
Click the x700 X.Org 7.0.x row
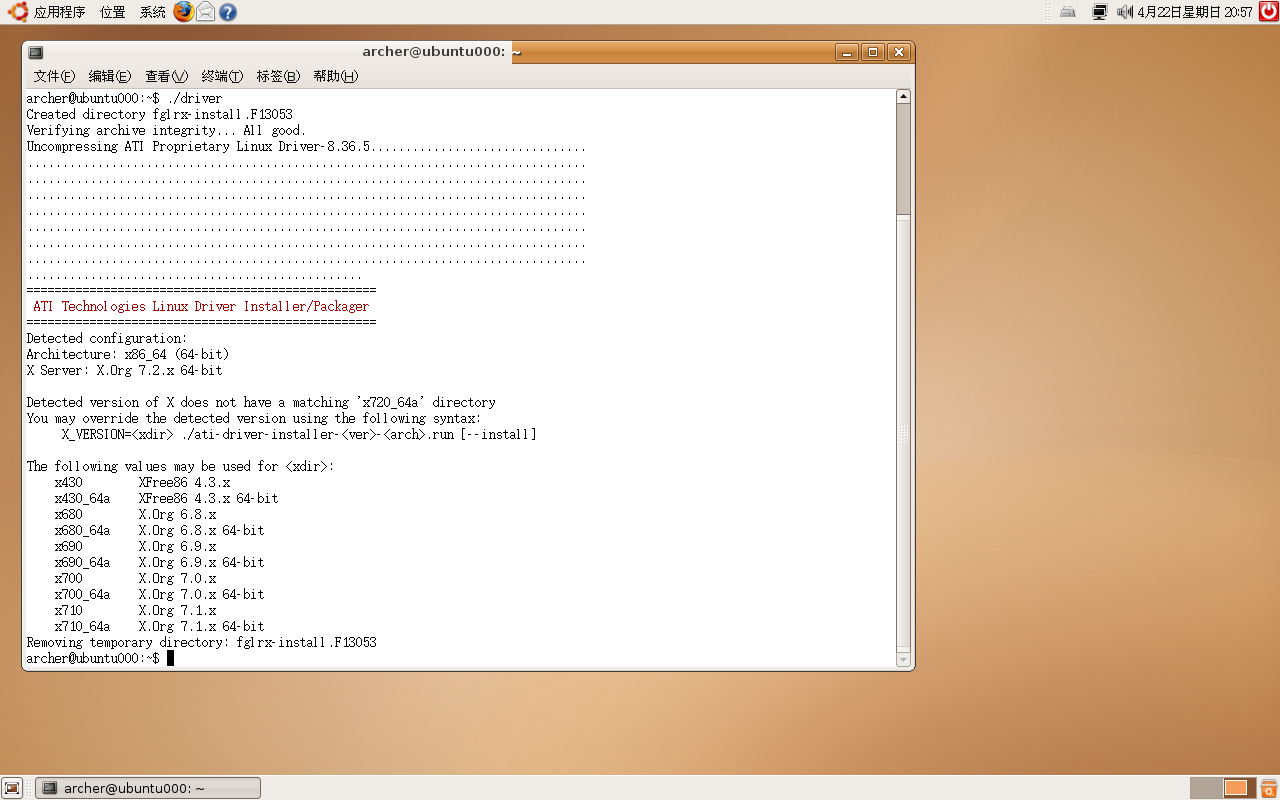coord(135,578)
